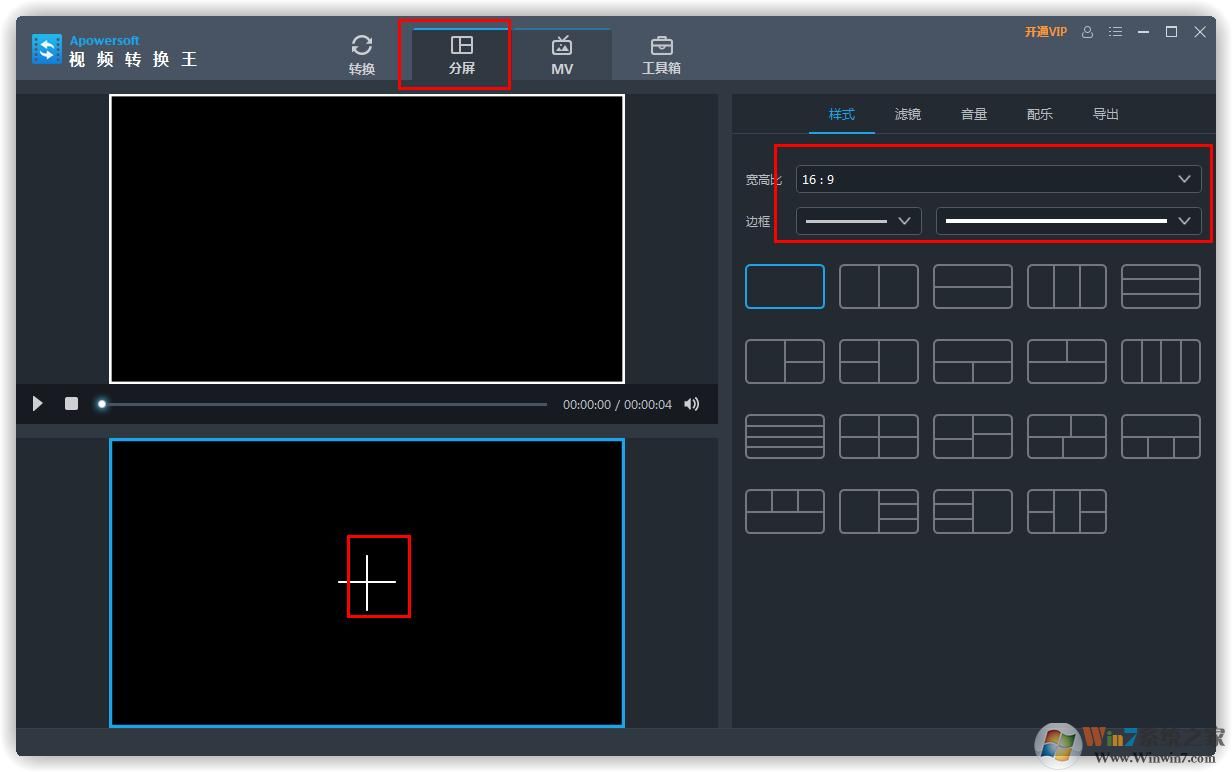
Task: Choose the four horizontal rows layout
Action: click(784, 437)
